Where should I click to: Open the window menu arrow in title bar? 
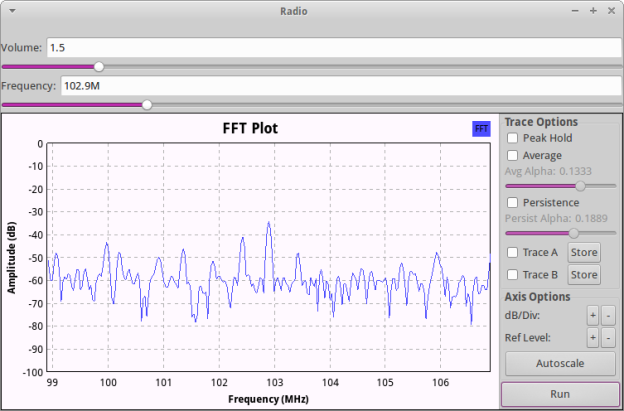coord(12,11)
